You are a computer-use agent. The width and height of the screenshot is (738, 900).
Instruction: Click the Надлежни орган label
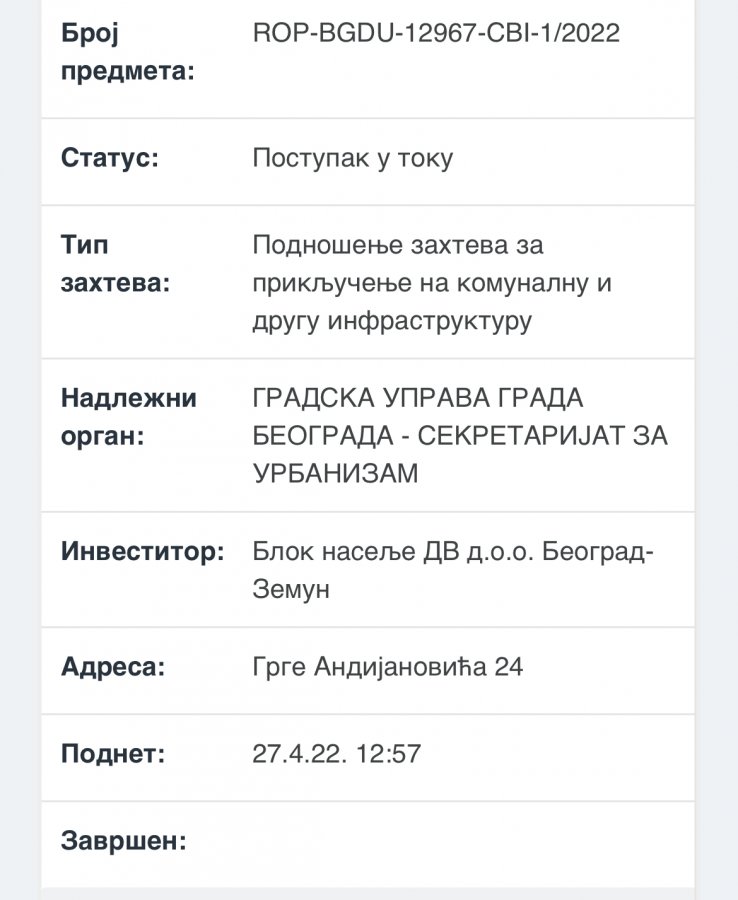tap(129, 417)
